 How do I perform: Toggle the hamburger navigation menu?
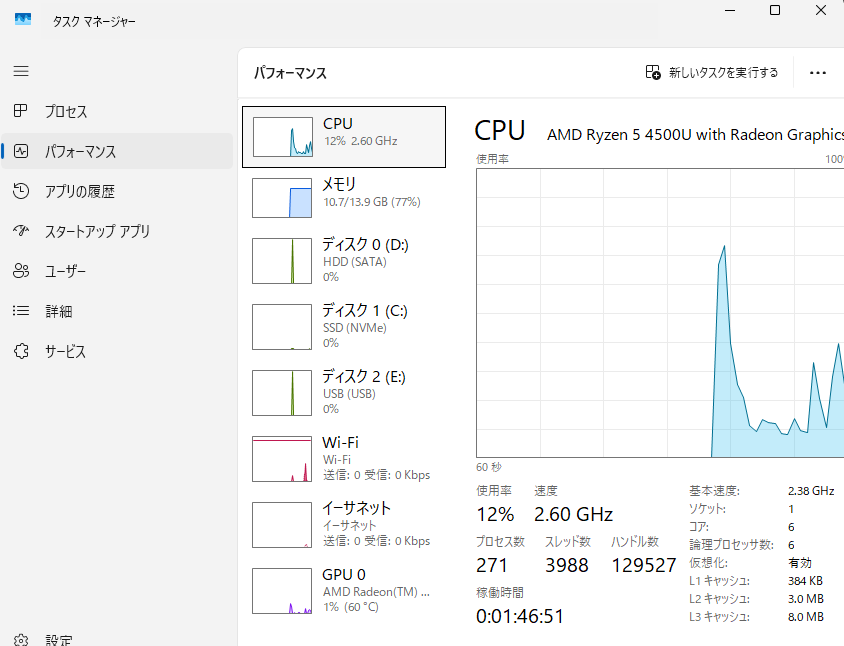point(21,71)
